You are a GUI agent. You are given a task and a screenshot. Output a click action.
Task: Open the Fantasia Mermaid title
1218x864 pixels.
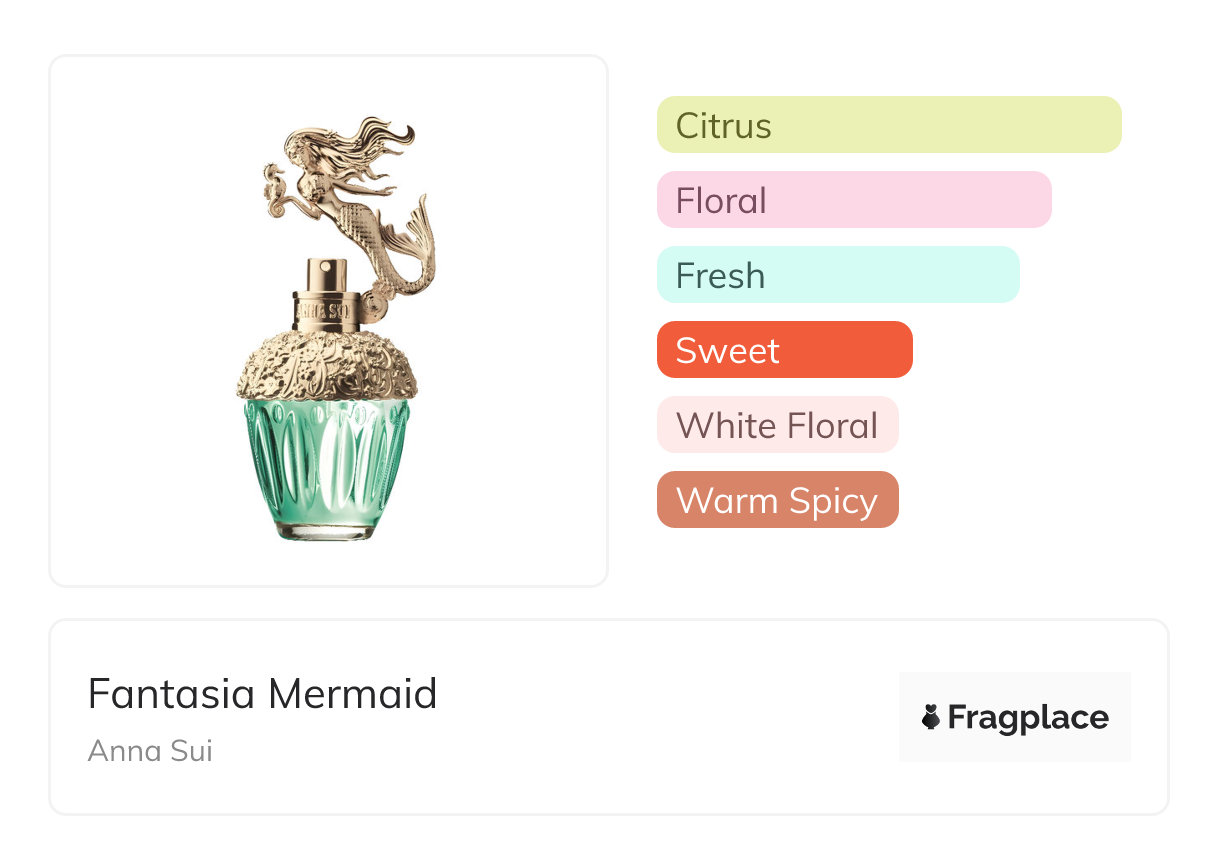tap(262, 693)
